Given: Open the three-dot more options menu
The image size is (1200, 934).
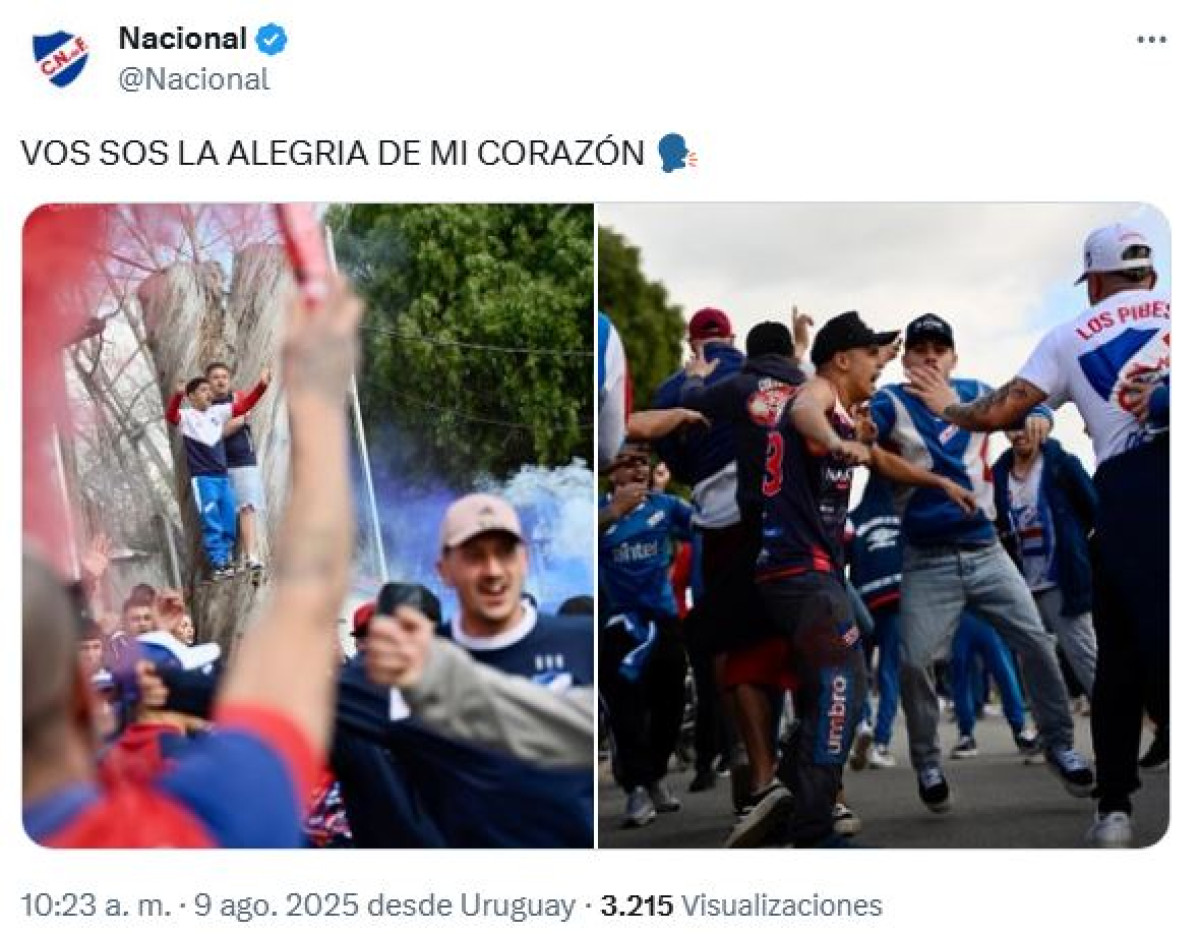Looking at the screenshot, I should 1151,39.
